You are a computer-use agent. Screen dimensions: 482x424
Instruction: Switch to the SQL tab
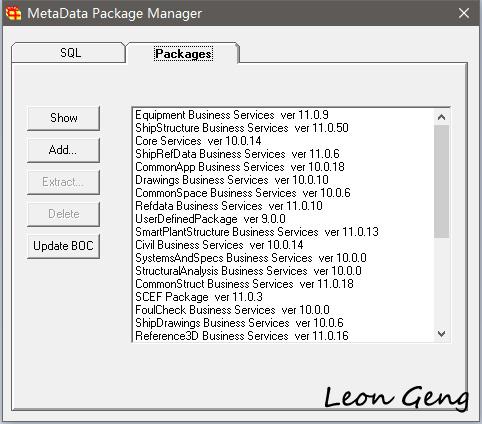[x=70, y=53]
